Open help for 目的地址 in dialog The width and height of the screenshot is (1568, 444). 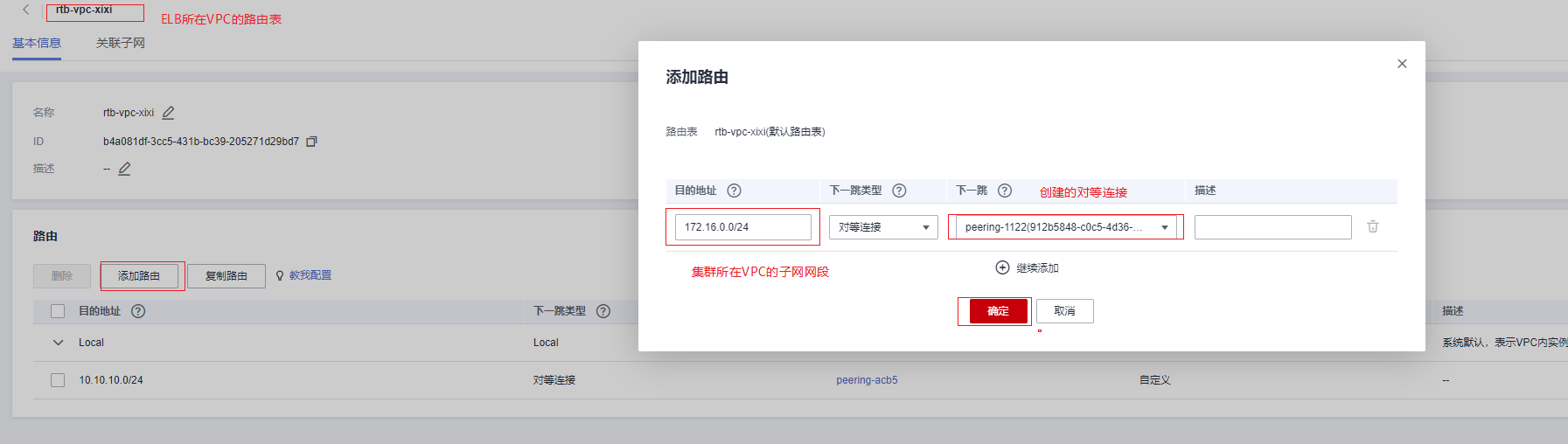click(x=735, y=191)
